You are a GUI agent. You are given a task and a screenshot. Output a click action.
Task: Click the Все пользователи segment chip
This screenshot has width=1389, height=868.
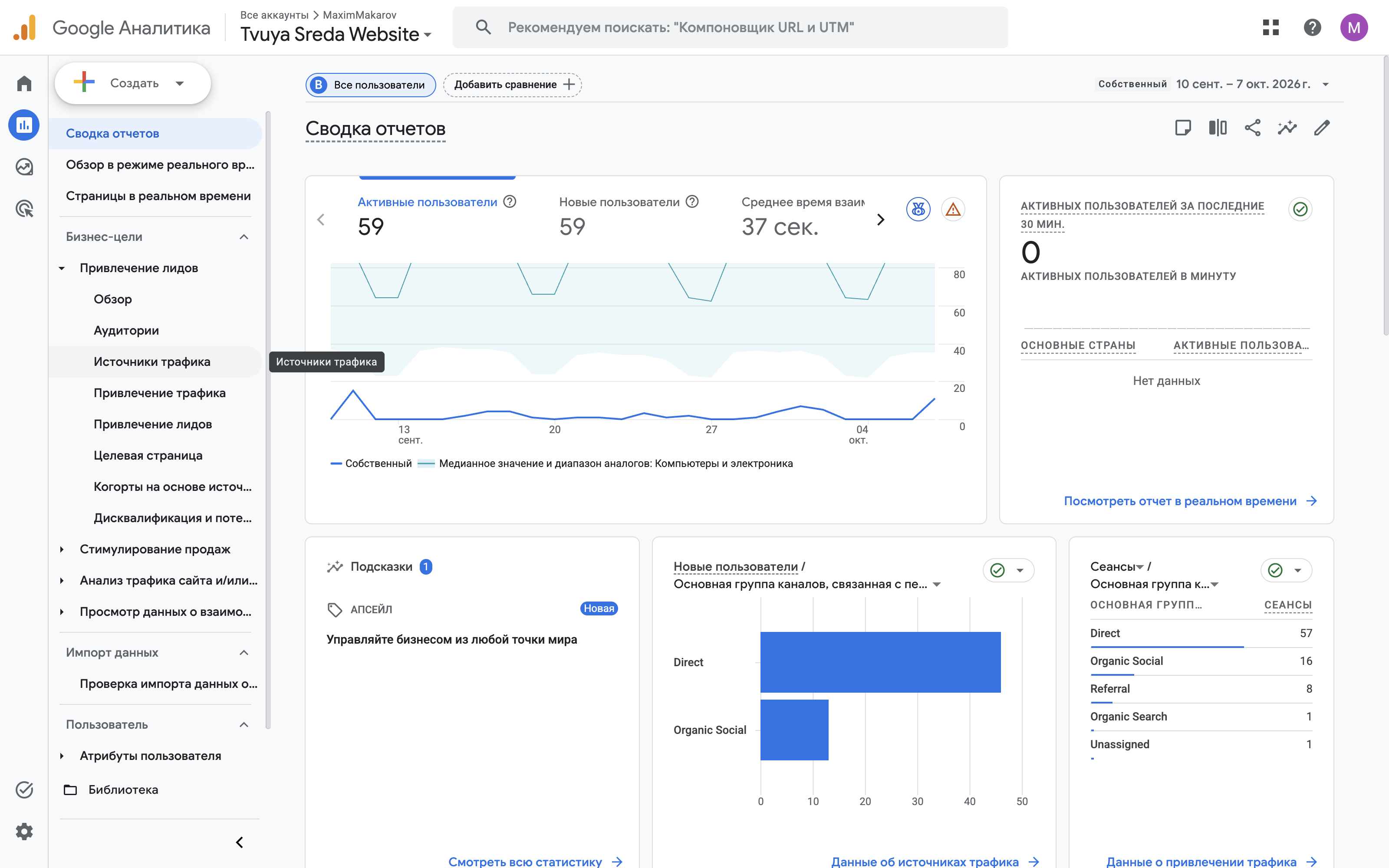371,84
